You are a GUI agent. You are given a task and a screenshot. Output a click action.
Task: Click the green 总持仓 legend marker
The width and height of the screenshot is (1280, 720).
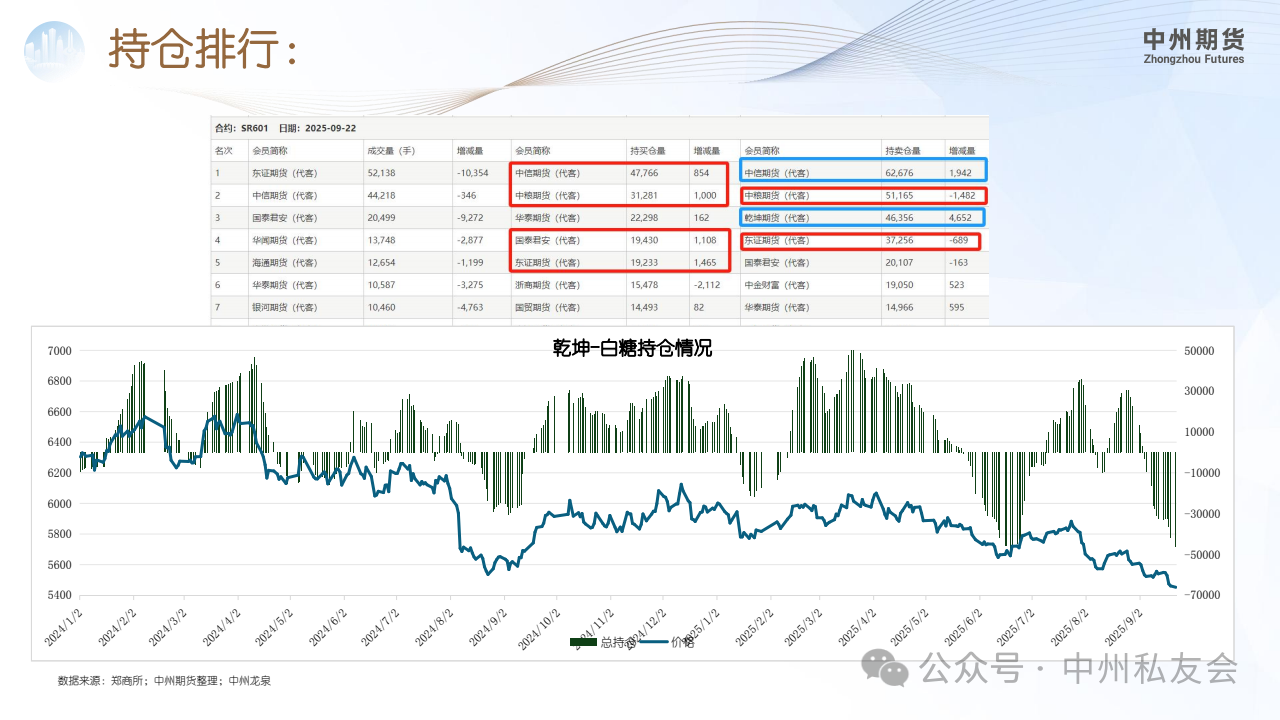click(x=583, y=642)
